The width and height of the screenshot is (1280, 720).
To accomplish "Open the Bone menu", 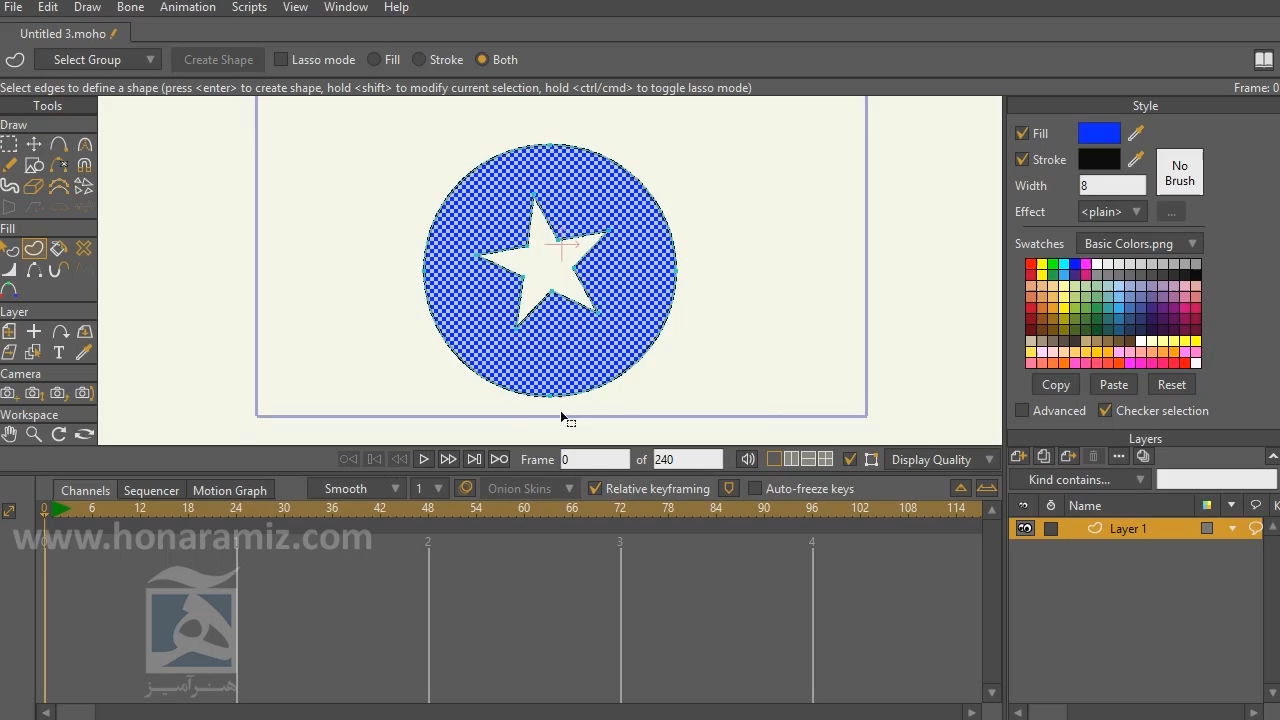I will [x=130, y=7].
